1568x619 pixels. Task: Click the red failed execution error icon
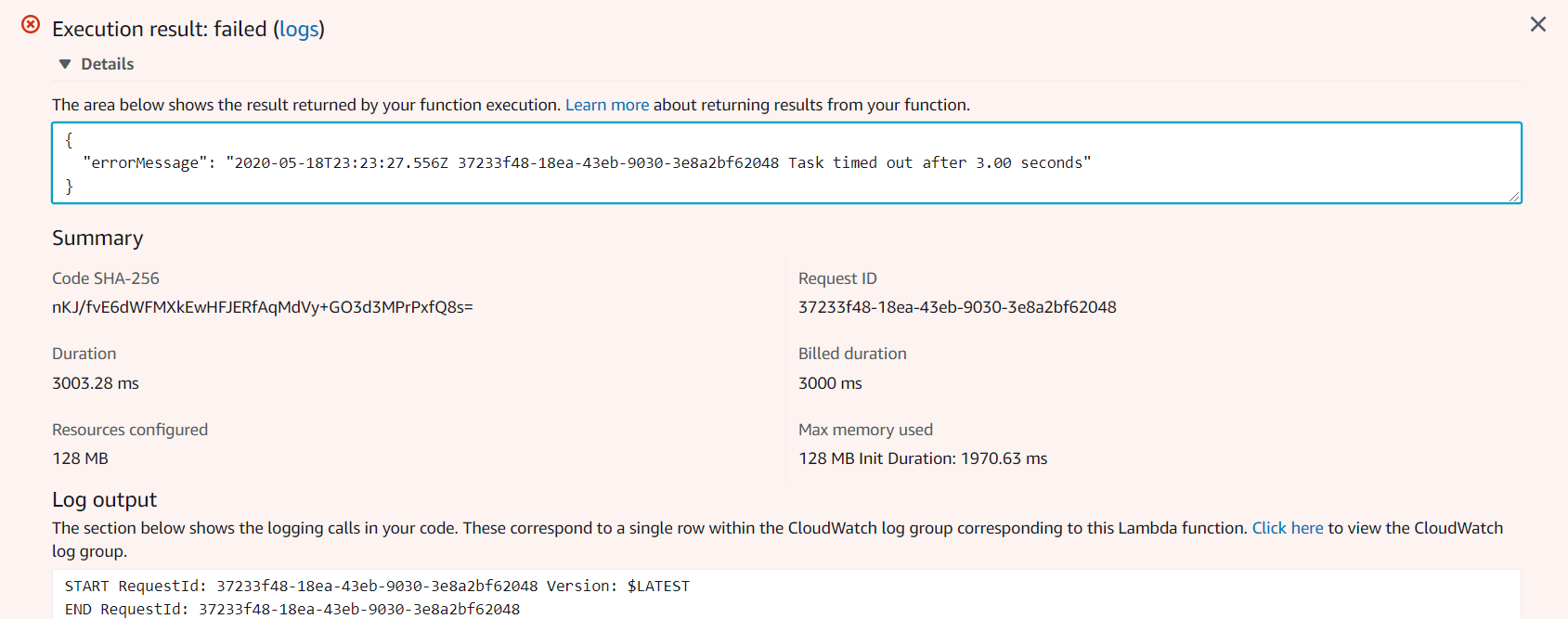[31, 25]
